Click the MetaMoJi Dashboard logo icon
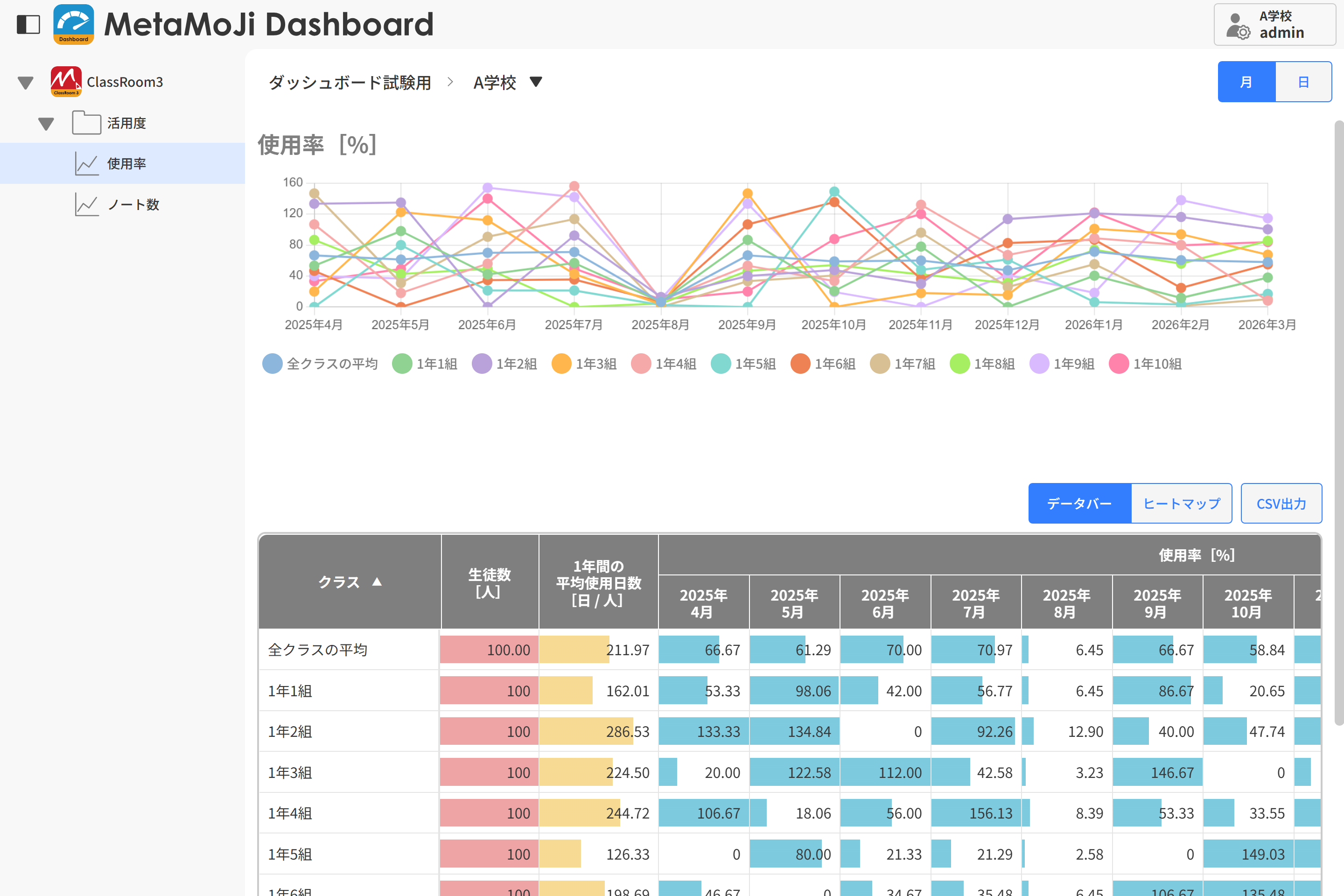 pyautogui.click(x=73, y=25)
